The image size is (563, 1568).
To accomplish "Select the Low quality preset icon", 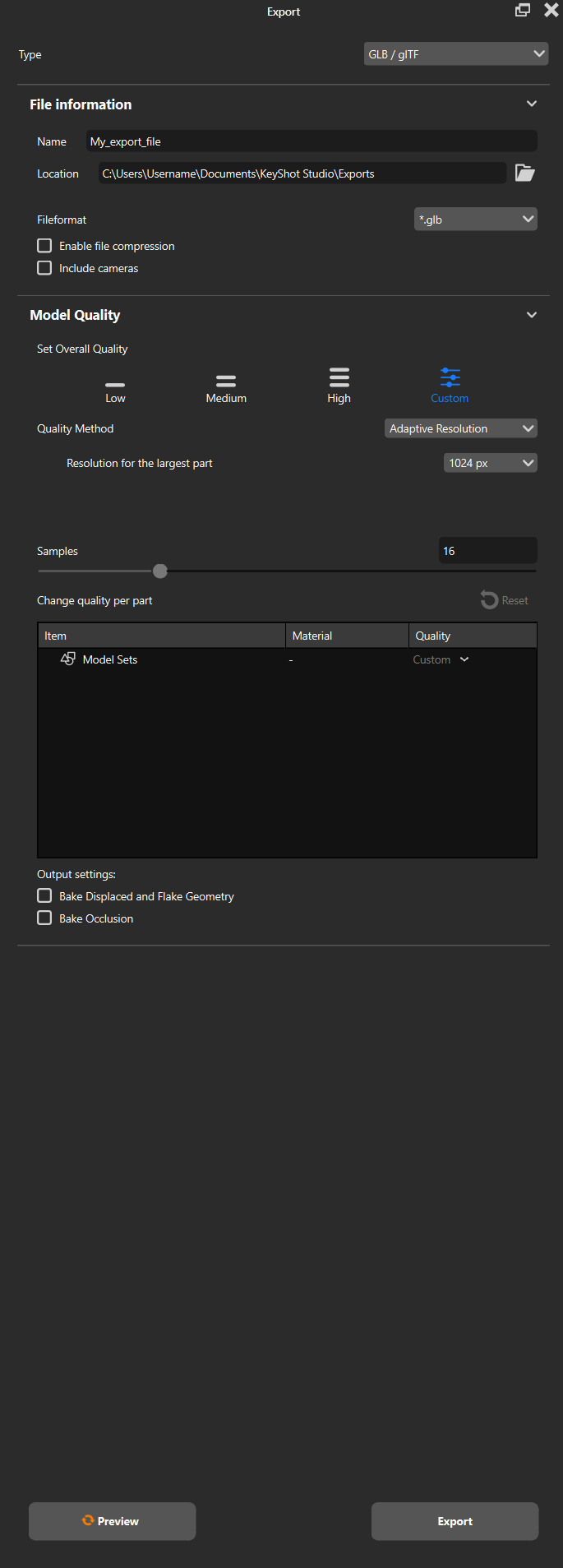I will point(115,384).
